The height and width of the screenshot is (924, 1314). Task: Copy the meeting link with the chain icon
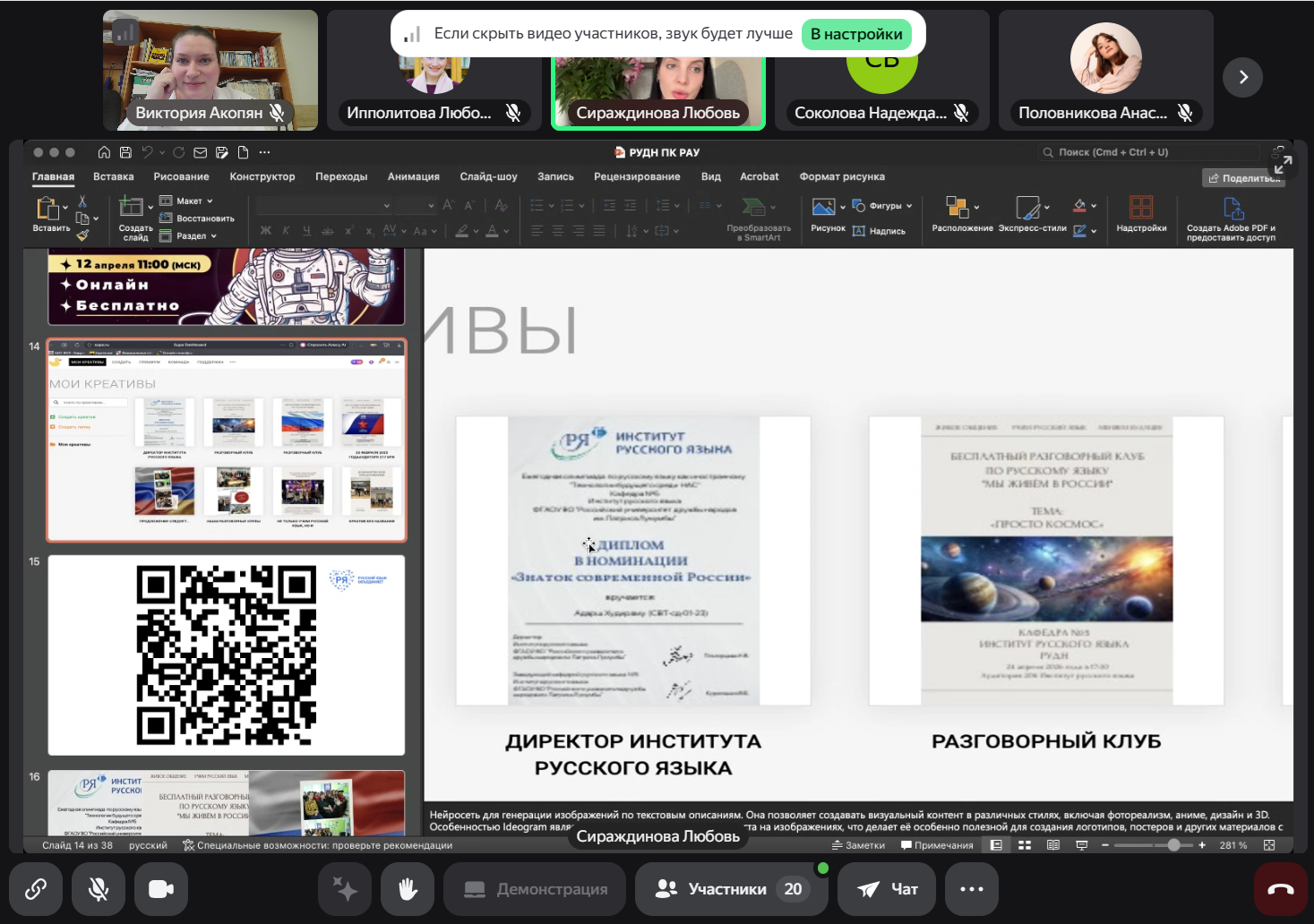(x=36, y=889)
